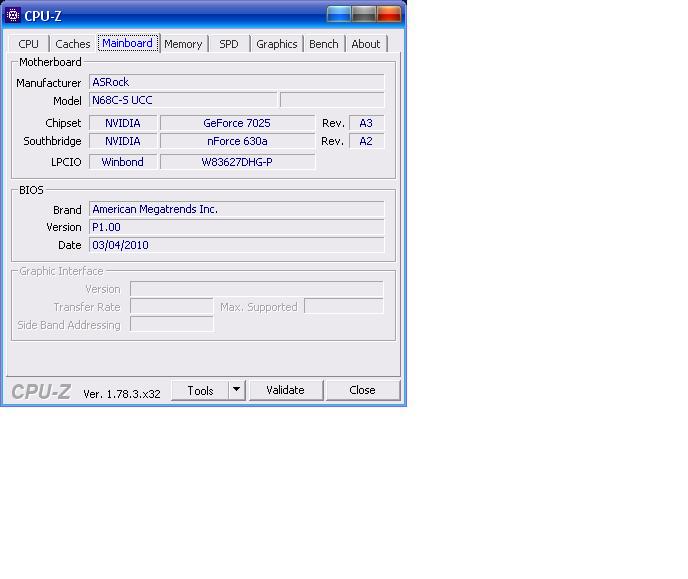Viewport: 688px width, 579px height.
Task: Click the ASRock manufacturer field
Action: coord(236,82)
